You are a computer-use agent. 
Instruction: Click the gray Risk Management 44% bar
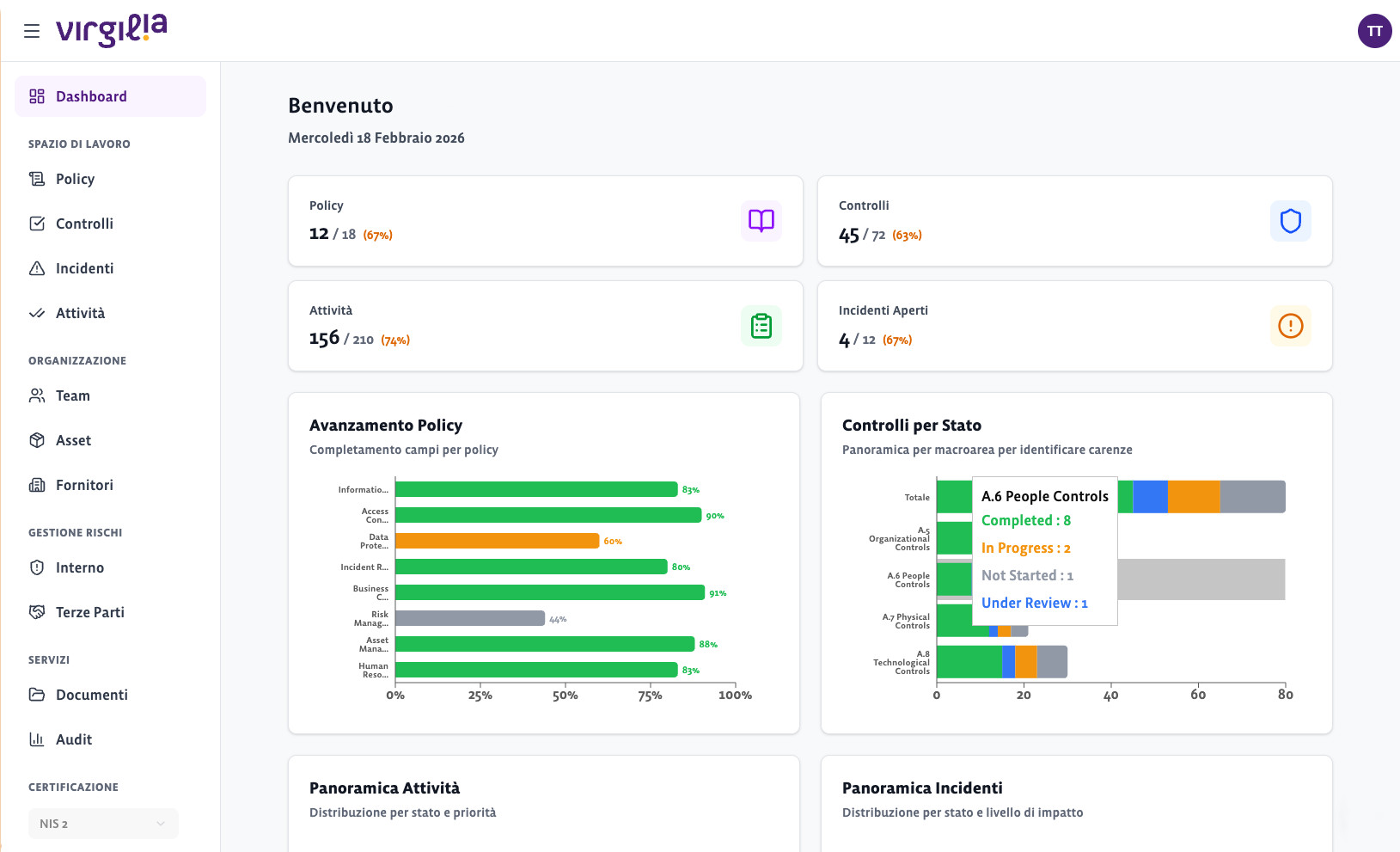(x=469, y=618)
